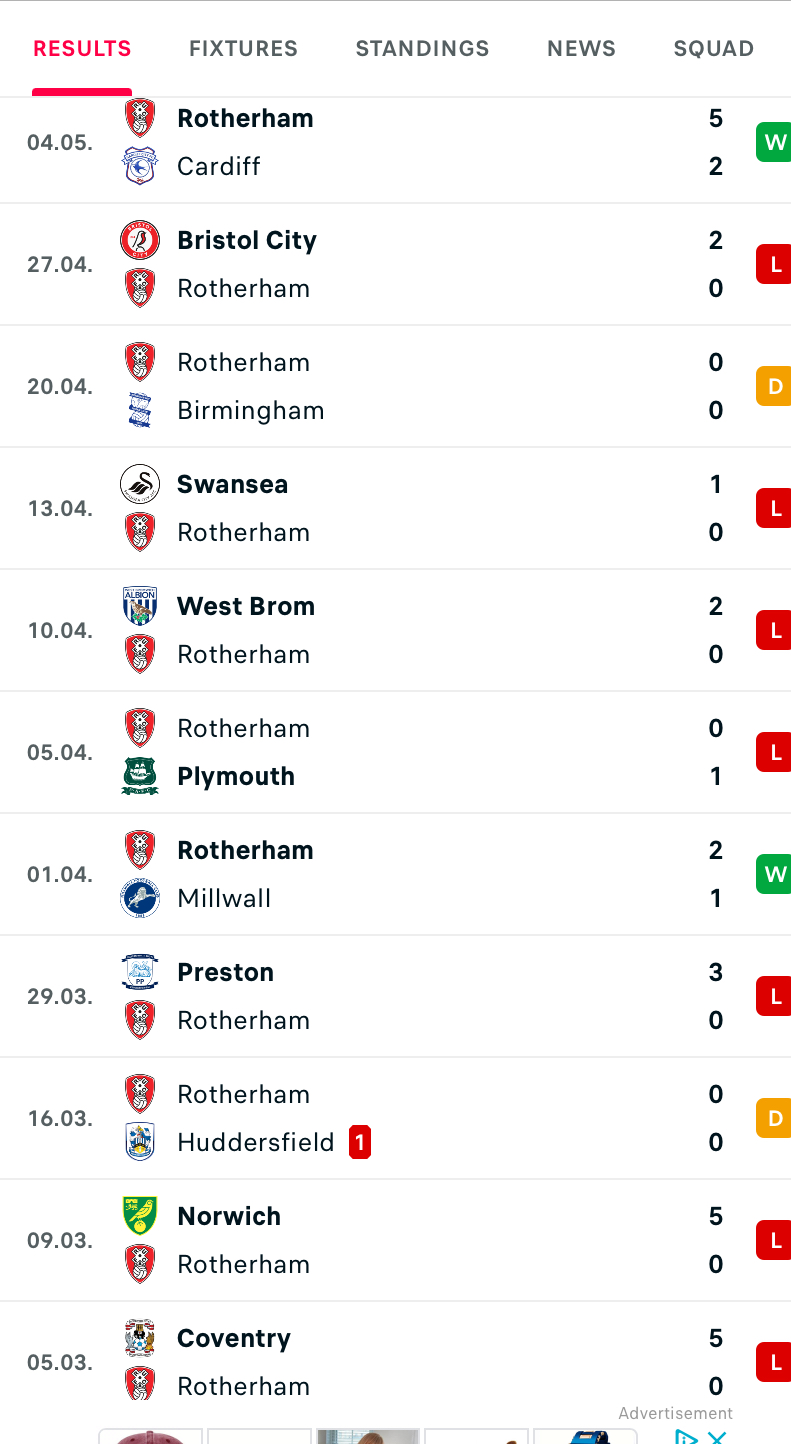
Task: Open the Preston vs Rotherham match
Action: pos(395,996)
